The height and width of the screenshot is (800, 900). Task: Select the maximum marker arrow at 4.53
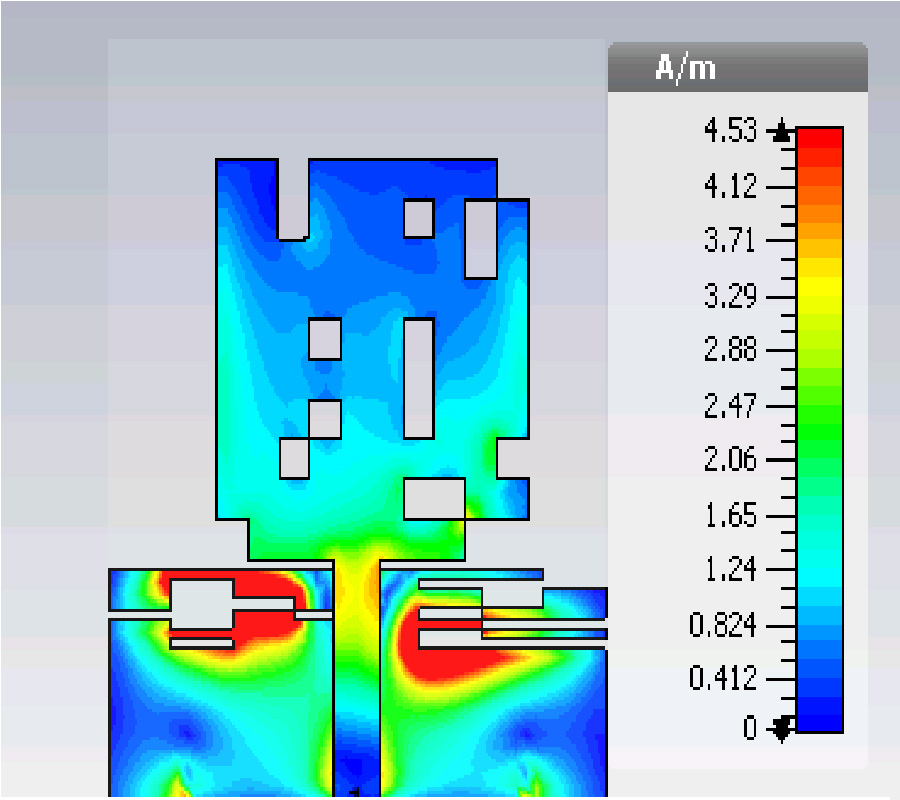(x=782, y=131)
